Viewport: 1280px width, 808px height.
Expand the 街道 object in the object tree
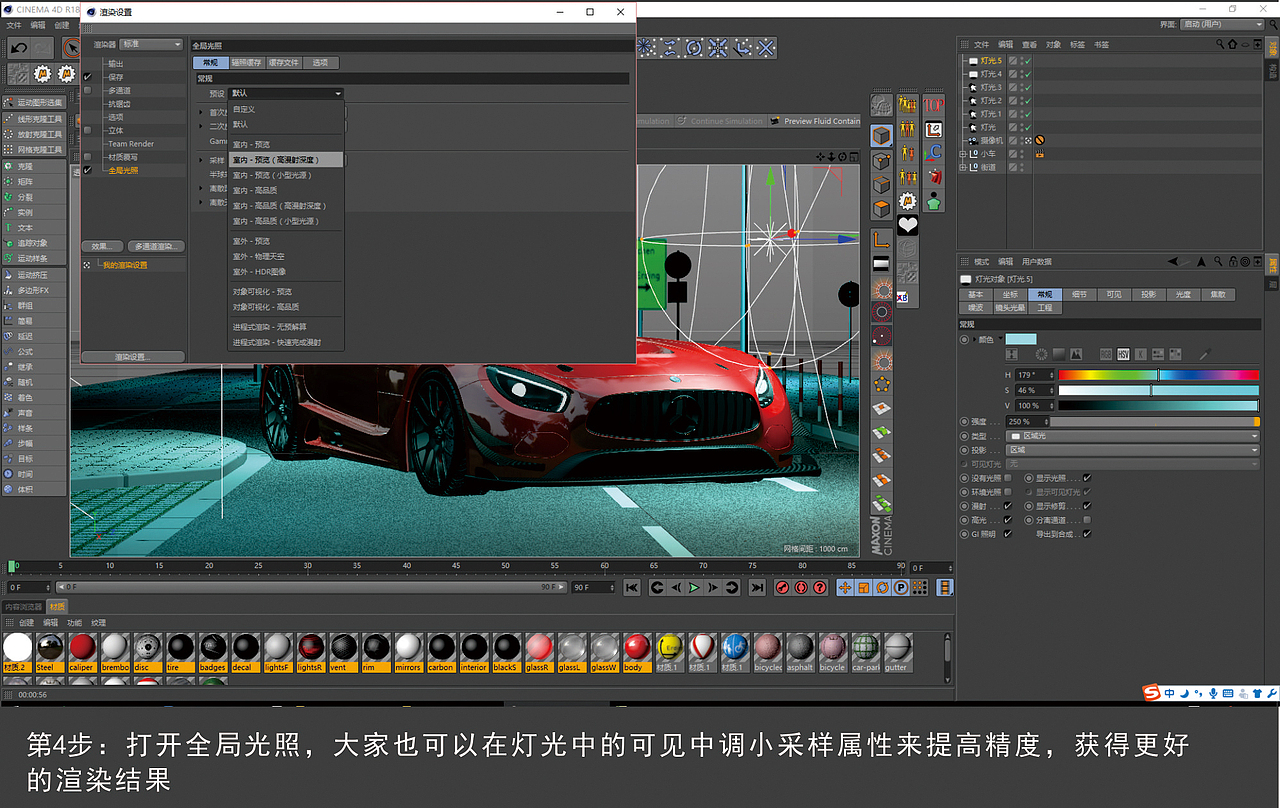tap(963, 167)
